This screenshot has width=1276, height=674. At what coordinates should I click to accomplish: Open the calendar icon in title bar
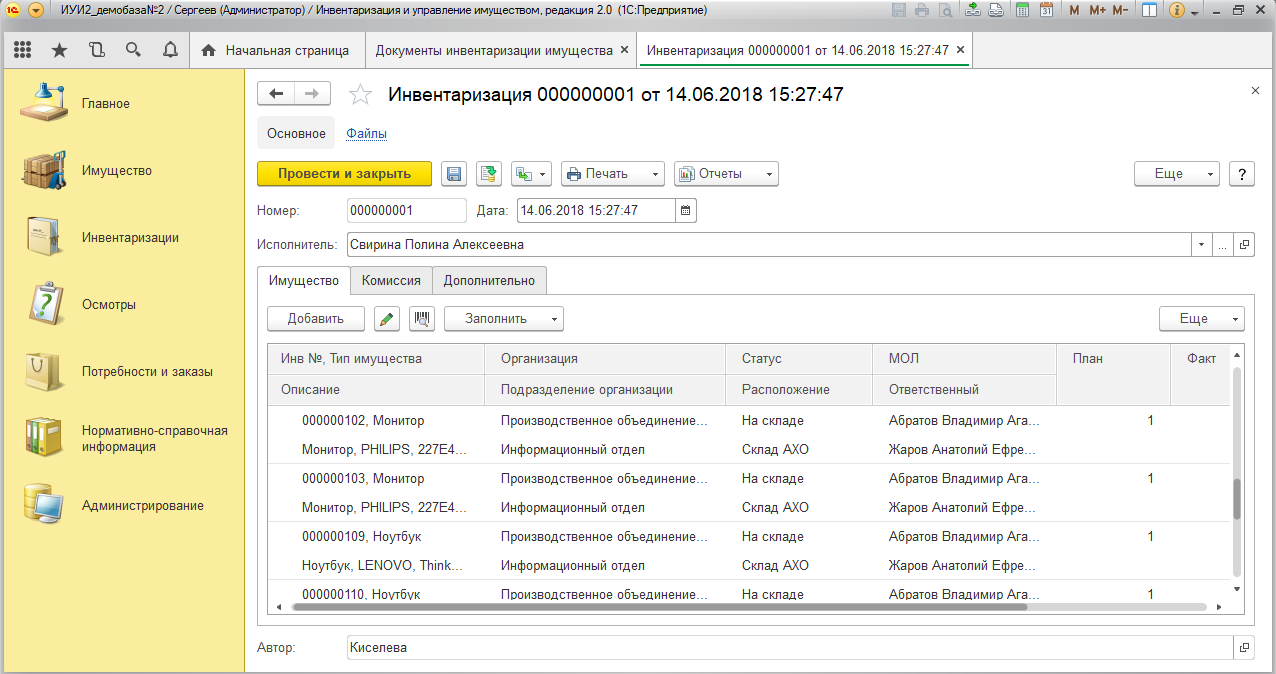(1045, 10)
